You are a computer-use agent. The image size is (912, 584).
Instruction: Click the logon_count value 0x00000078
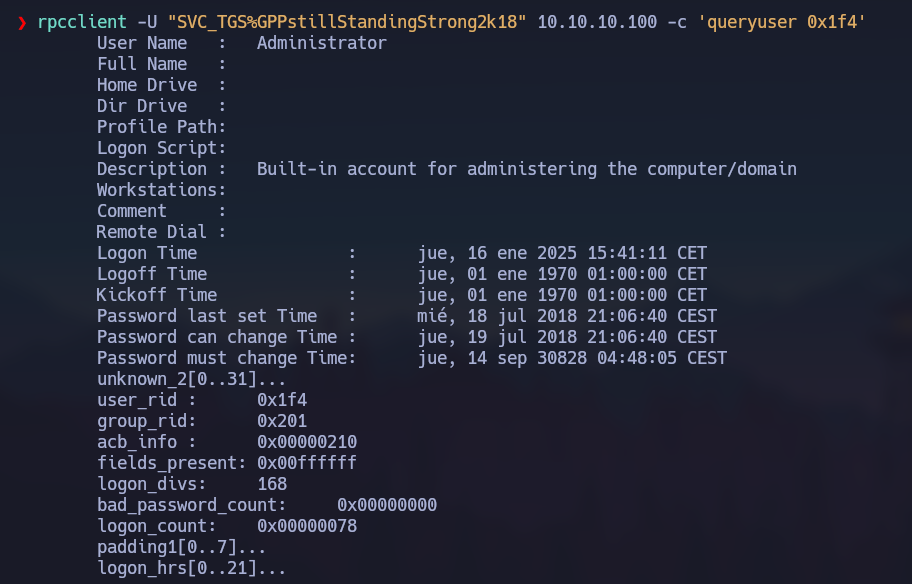point(307,526)
